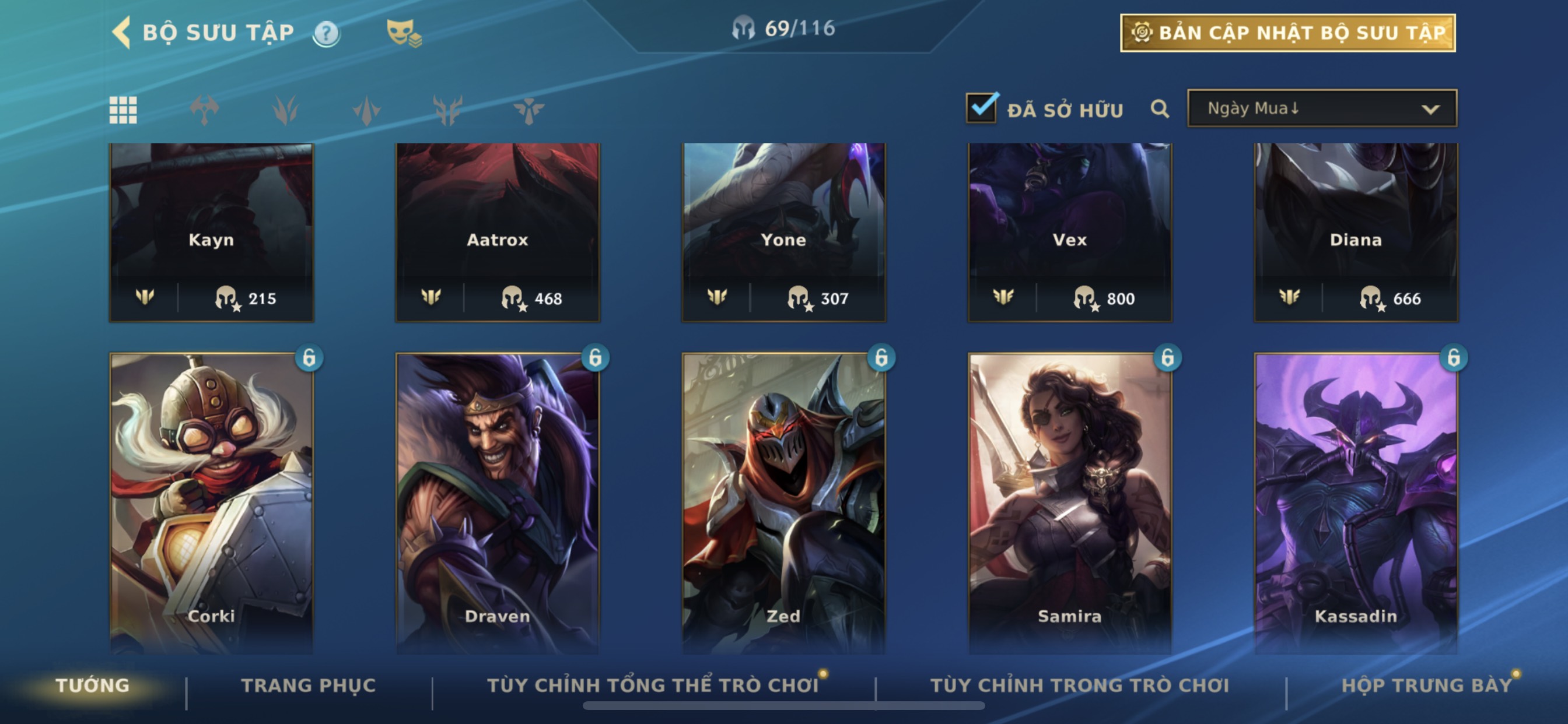
Task: Click the dropdown chevron arrow for sorting
Action: pos(1430,110)
